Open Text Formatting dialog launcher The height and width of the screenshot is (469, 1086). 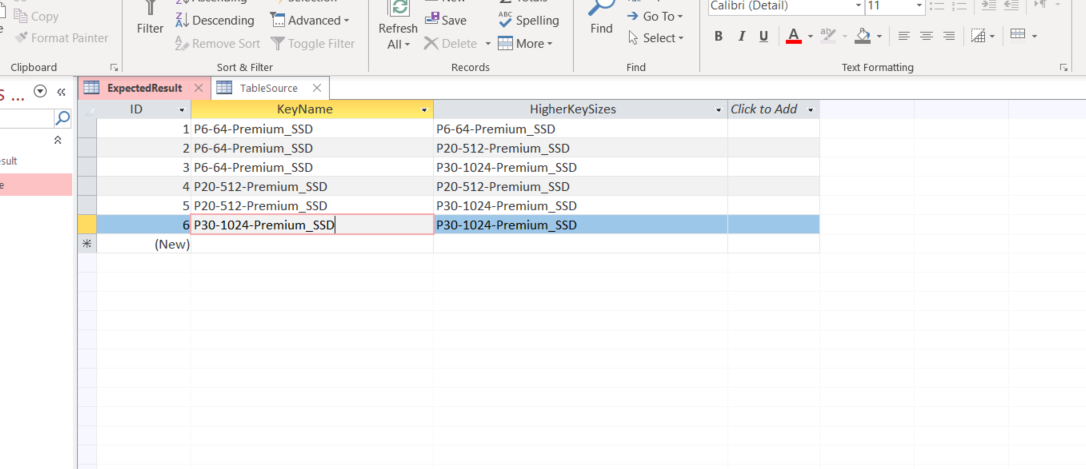point(1063,67)
